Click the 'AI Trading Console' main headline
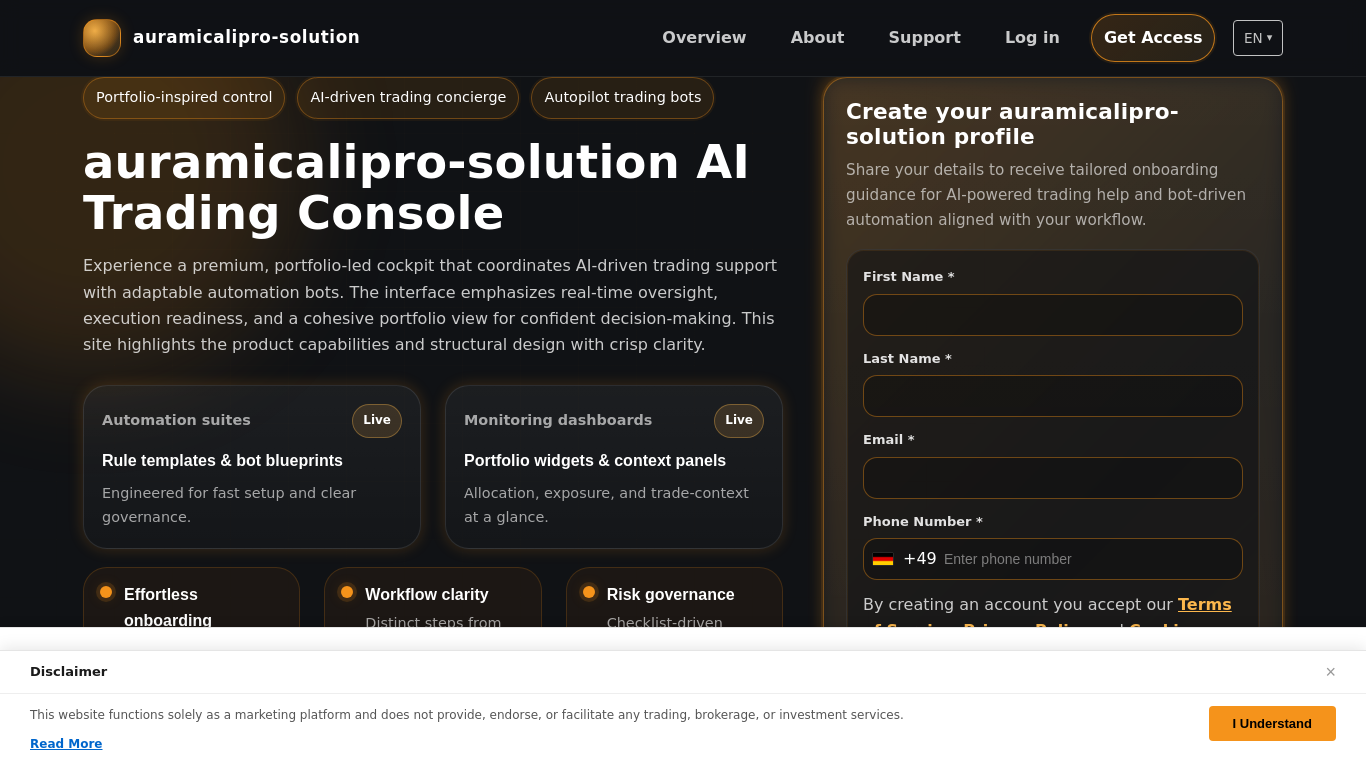This screenshot has height=768, width=1366. pyautogui.click(x=416, y=187)
